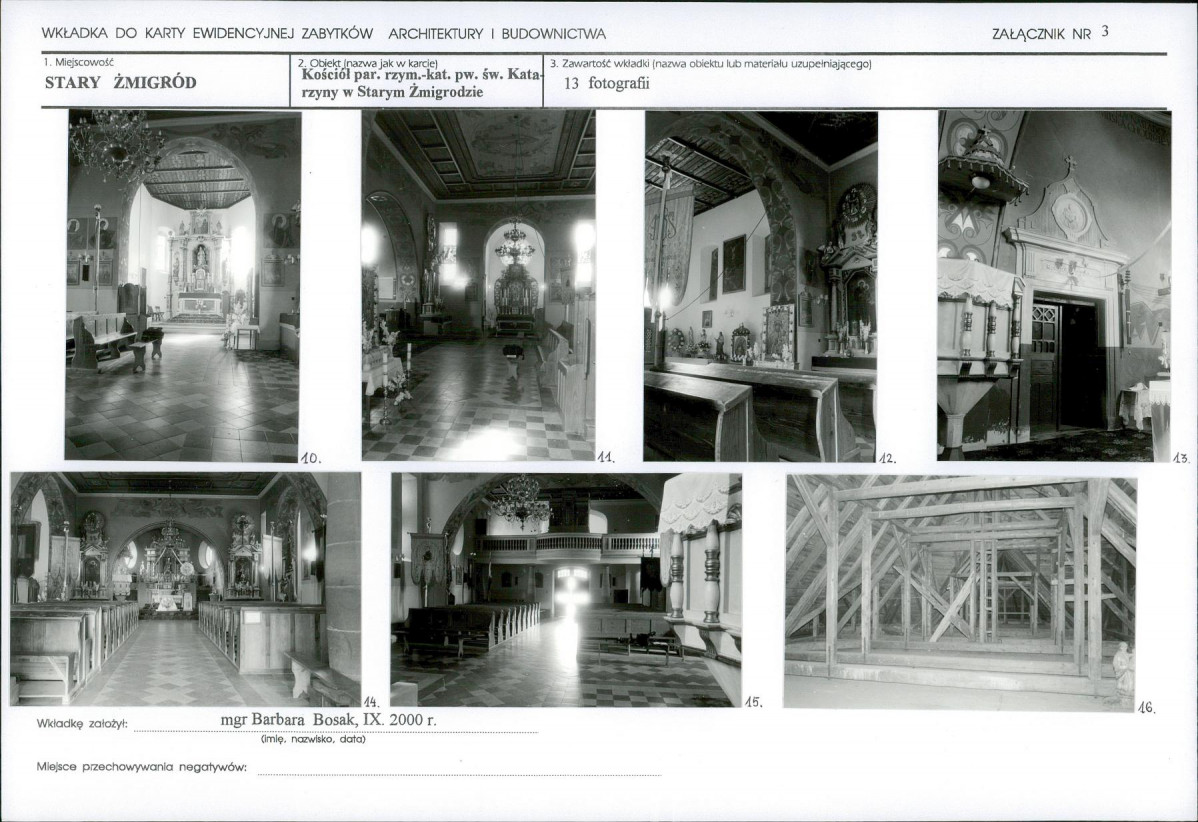The width and height of the screenshot is (1198, 822).
Task: Click photo 12 with the side altar
Action: 761,285
